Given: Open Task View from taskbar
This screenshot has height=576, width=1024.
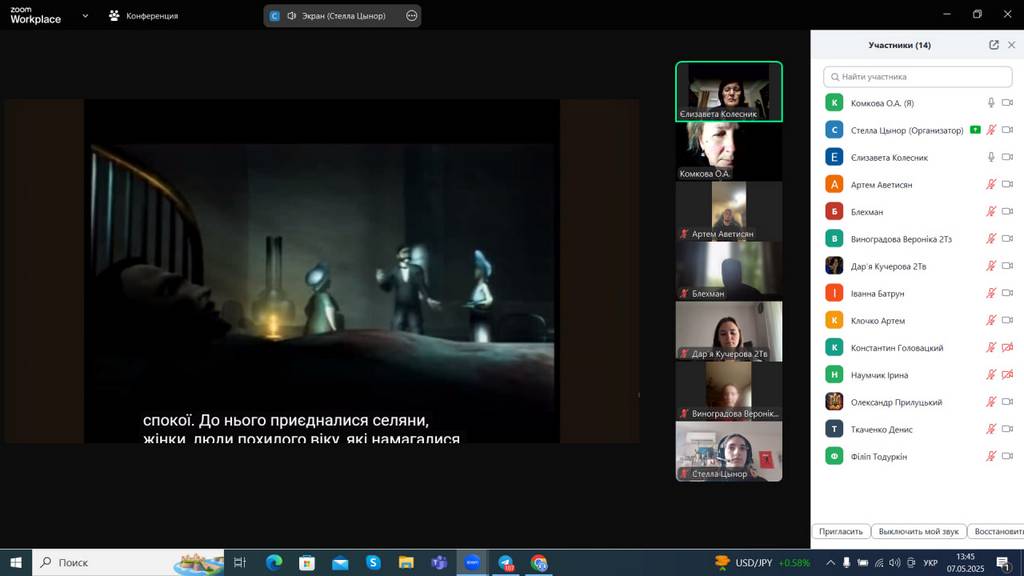Looking at the screenshot, I should (240, 562).
